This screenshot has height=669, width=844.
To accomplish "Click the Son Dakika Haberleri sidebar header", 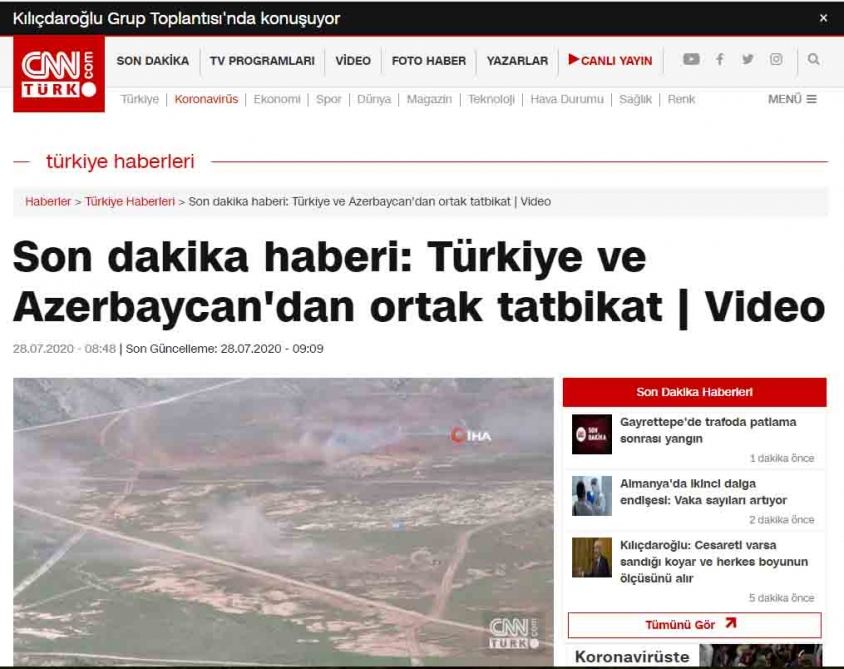I will (x=694, y=392).
